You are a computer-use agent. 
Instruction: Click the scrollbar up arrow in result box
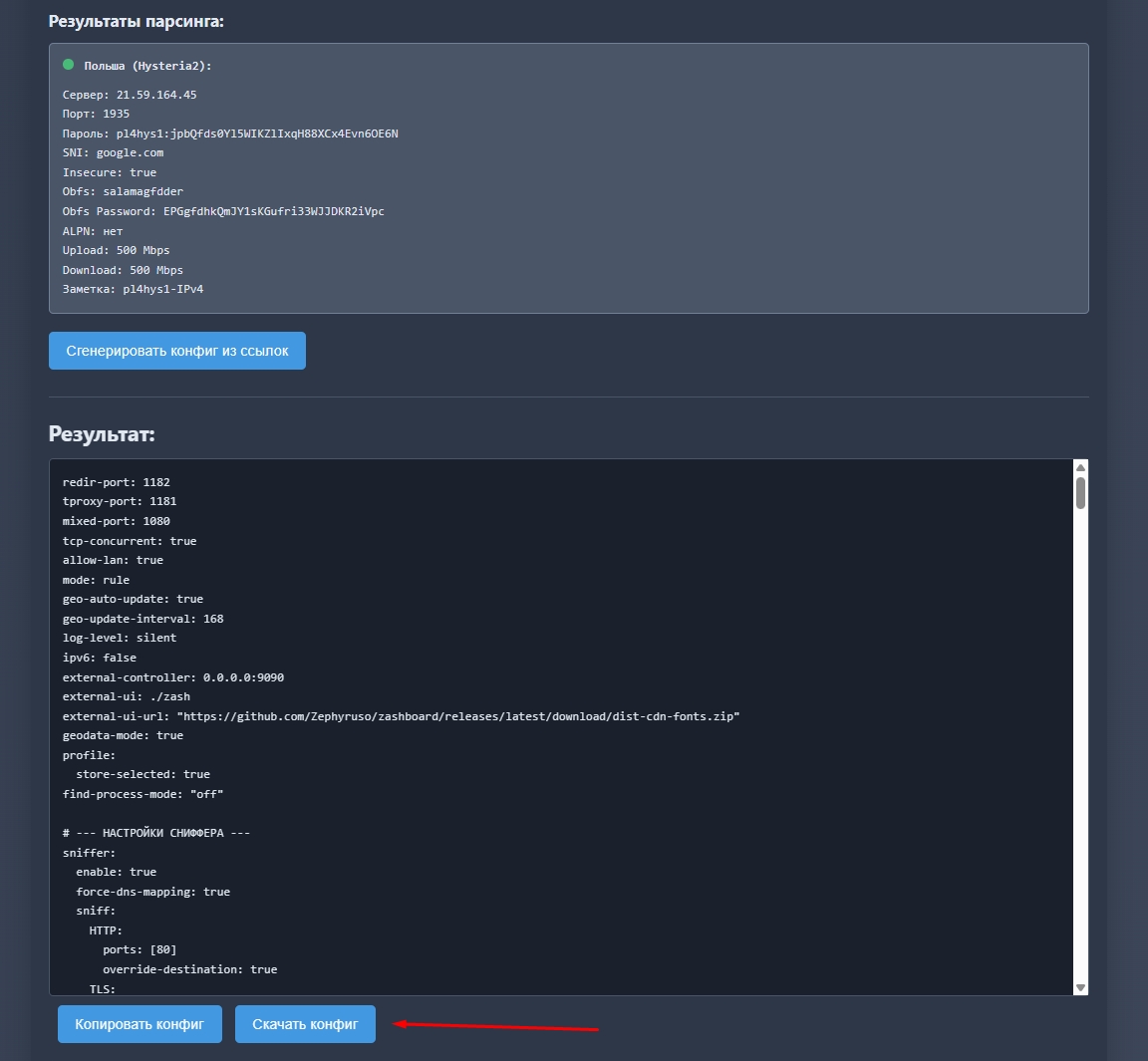point(1080,468)
